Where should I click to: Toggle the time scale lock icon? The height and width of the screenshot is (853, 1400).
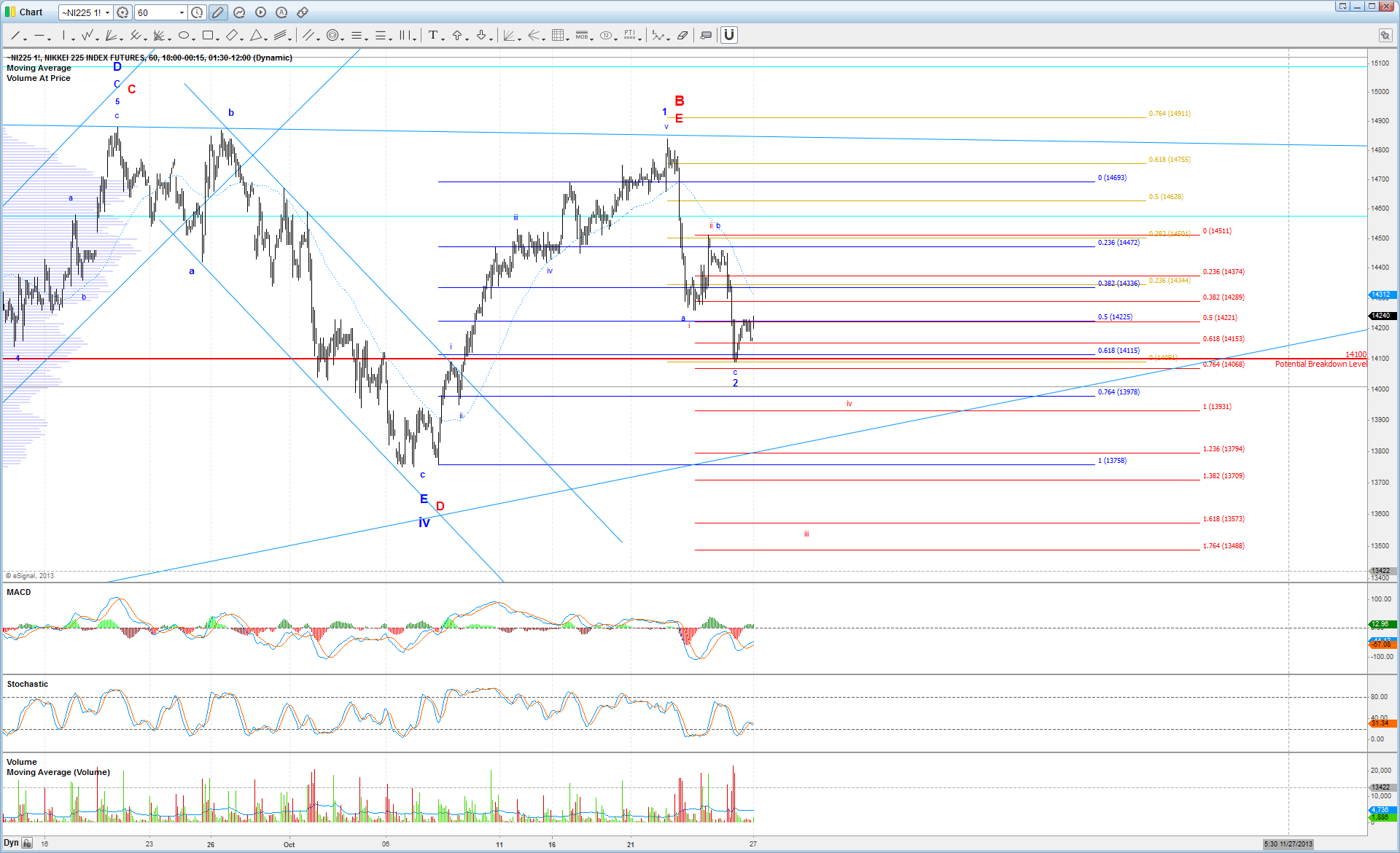click(x=27, y=844)
